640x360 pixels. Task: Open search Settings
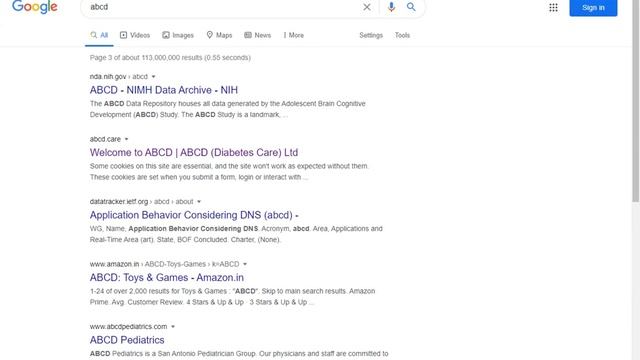[371, 36]
